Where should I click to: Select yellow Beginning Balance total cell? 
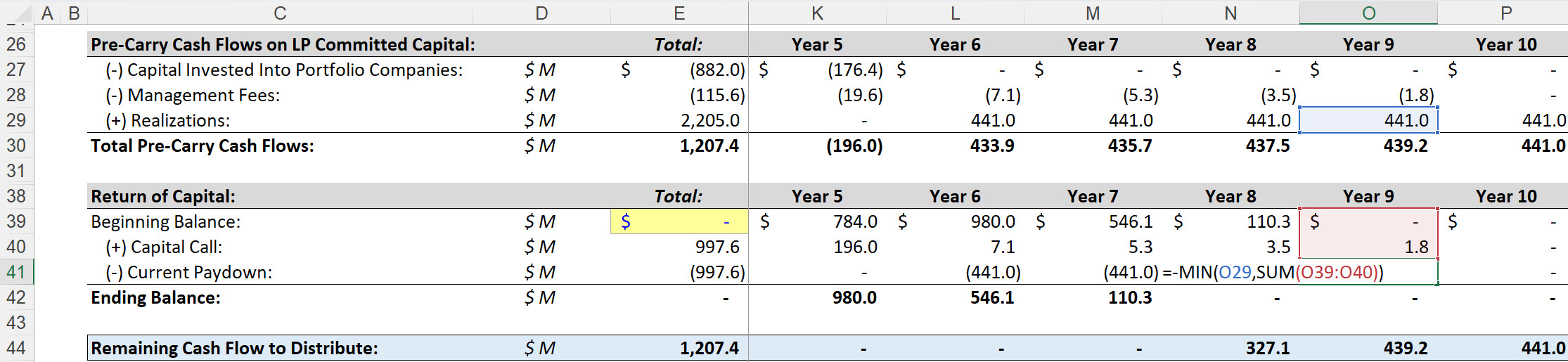679,221
